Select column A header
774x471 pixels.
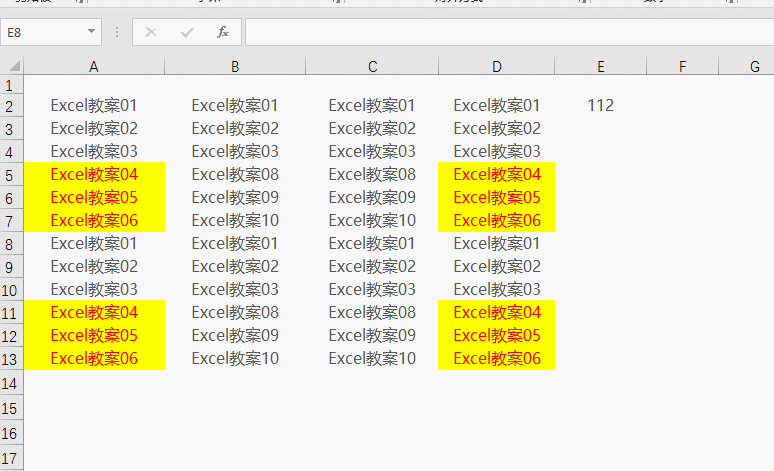(x=94, y=66)
